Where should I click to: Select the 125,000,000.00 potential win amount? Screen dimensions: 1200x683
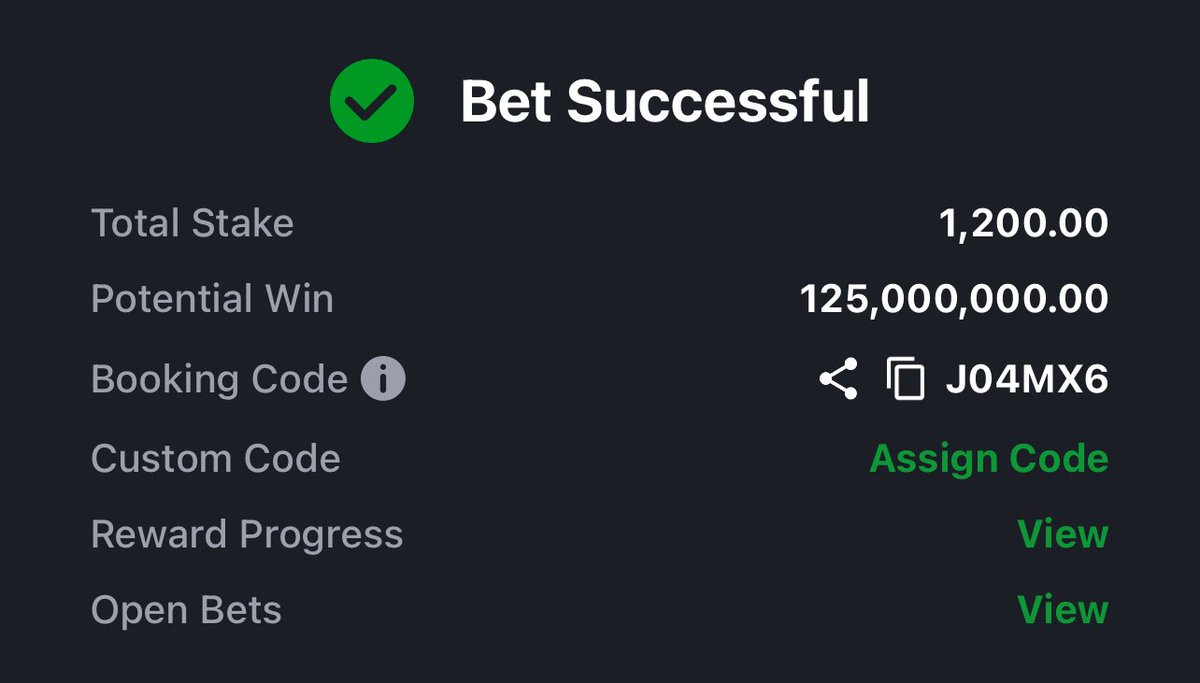click(x=955, y=300)
